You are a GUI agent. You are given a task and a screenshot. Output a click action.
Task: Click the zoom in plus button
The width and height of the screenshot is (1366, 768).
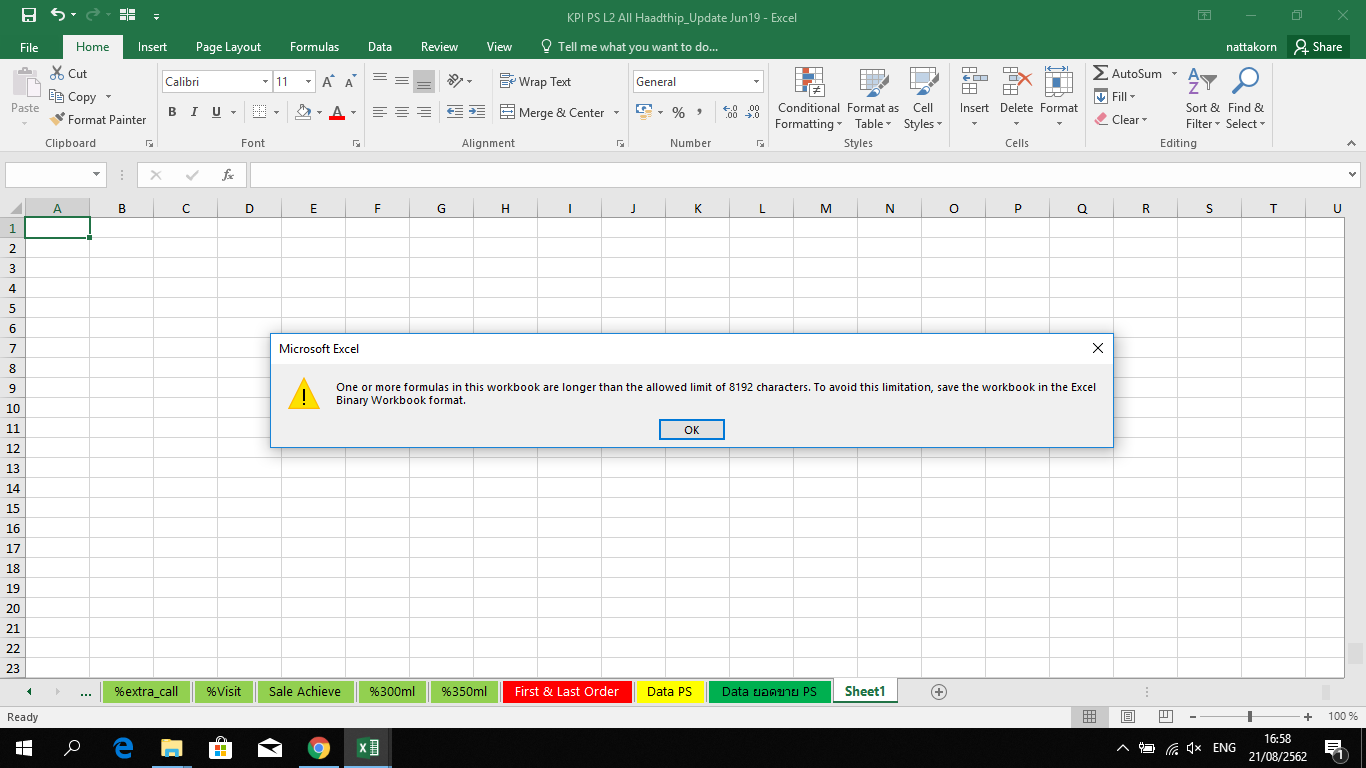coord(1308,717)
